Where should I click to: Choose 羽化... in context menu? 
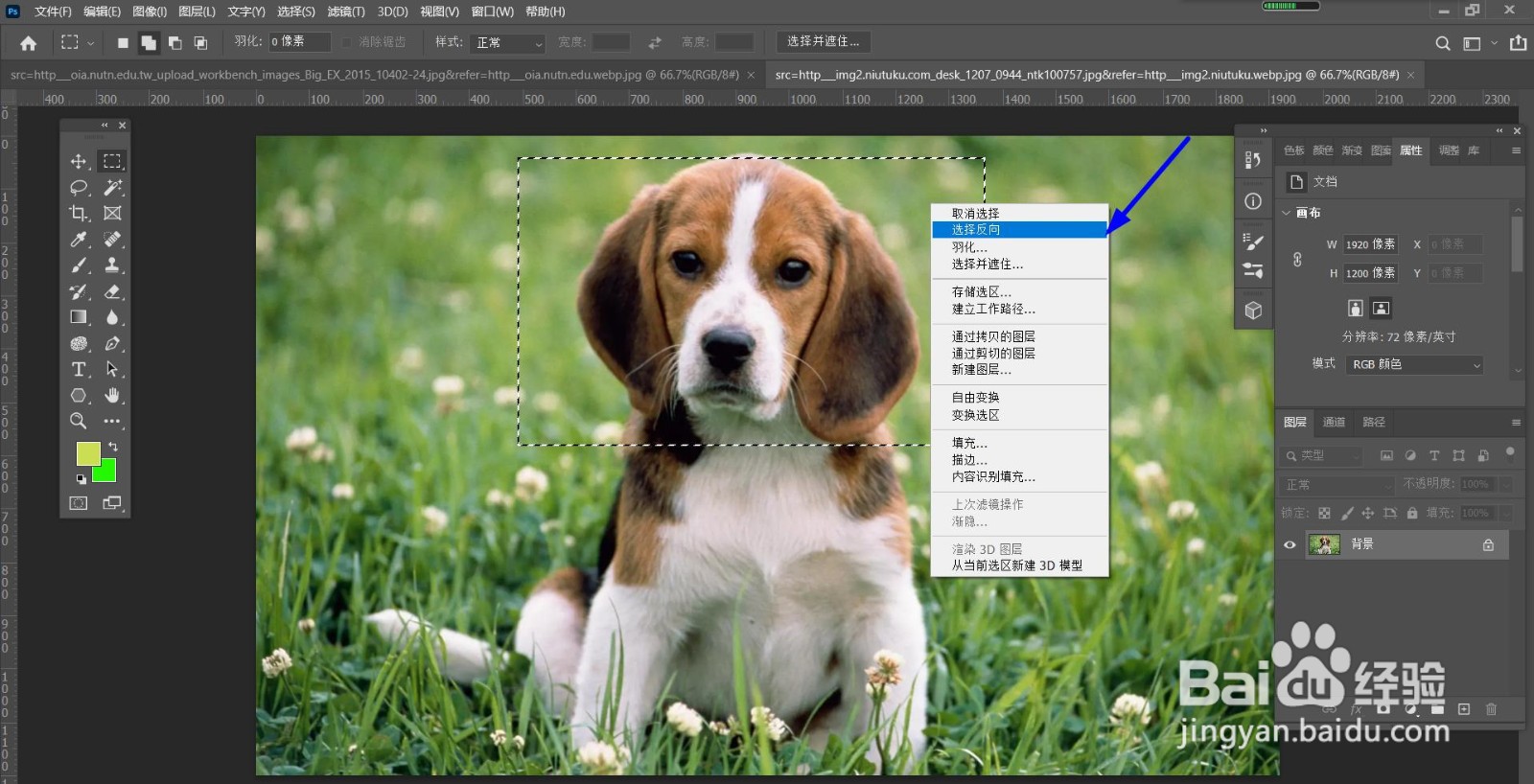(1019, 247)
